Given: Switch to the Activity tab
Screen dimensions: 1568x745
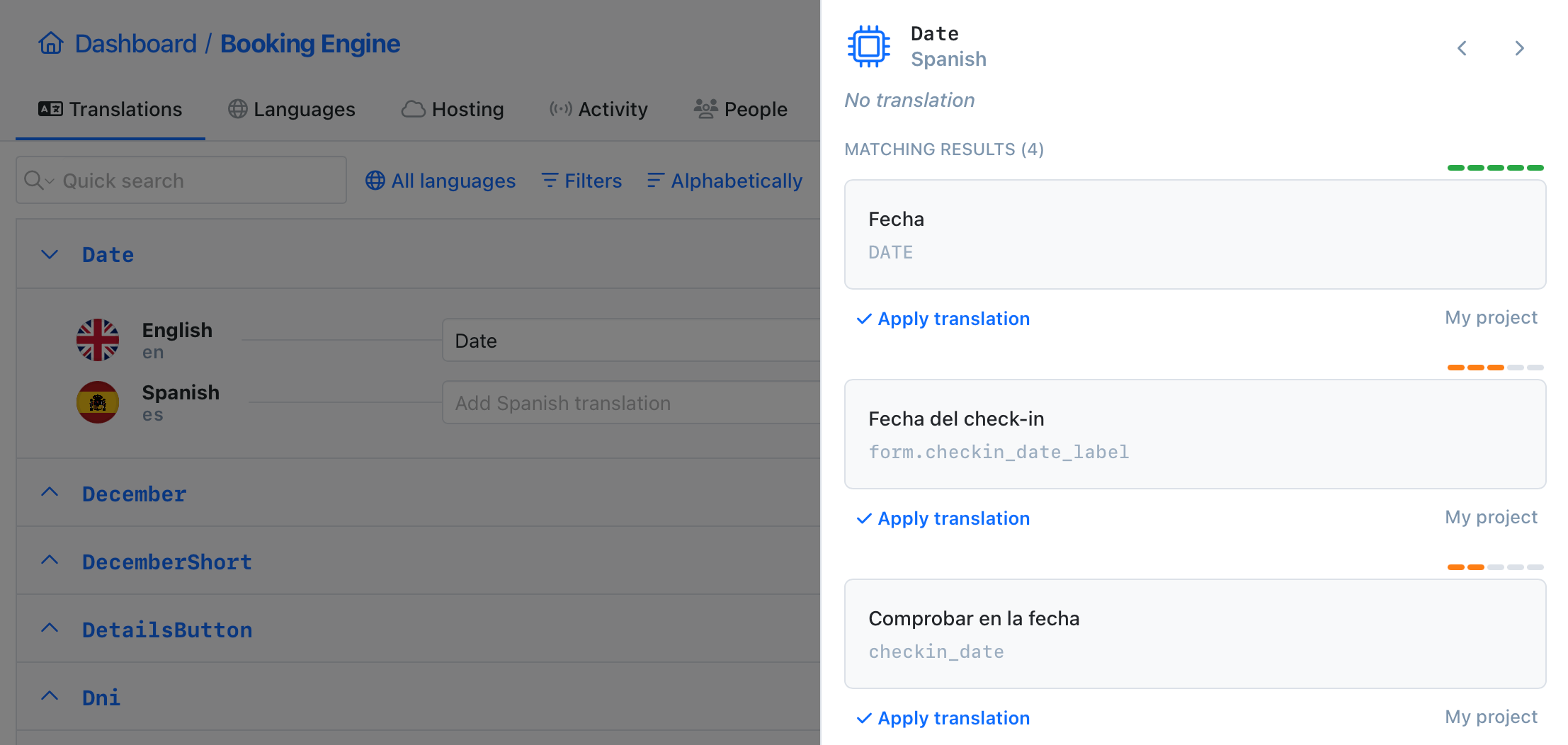Looking at the screenshot, I should tap(598, 109).
